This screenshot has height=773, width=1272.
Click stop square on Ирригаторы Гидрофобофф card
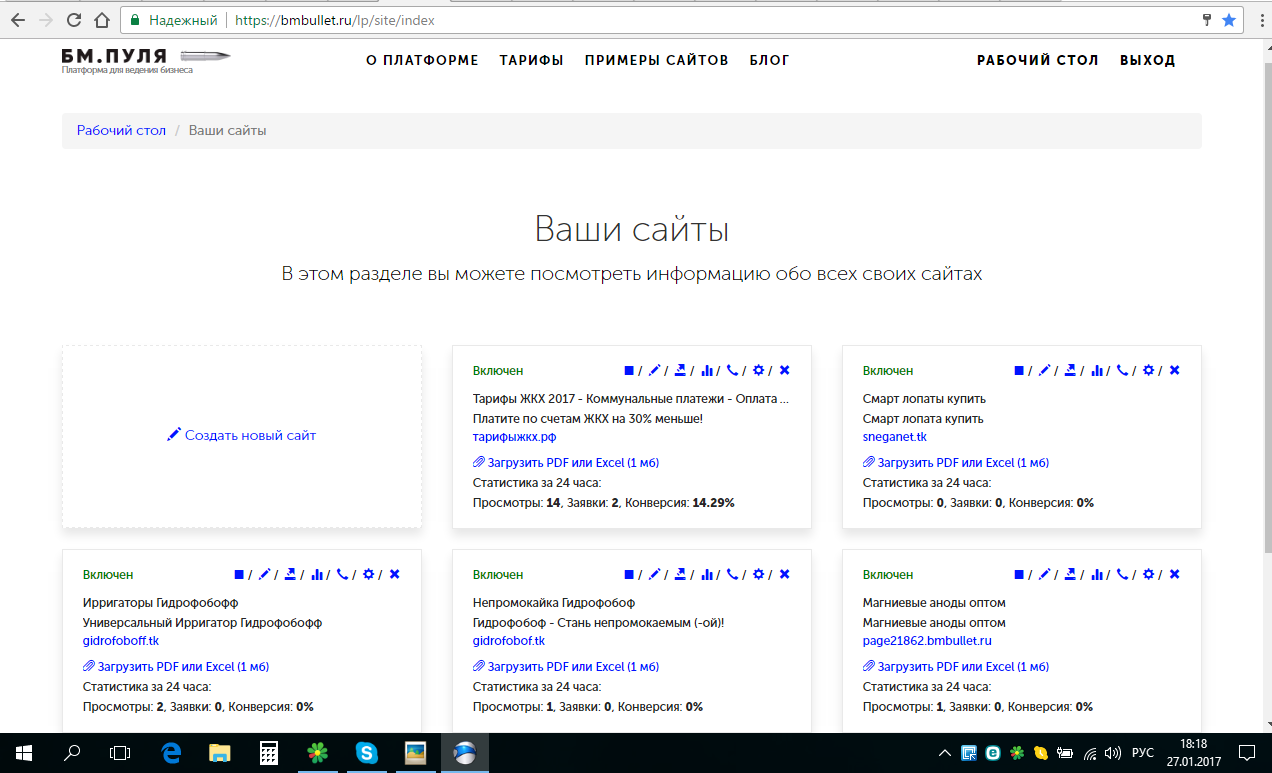click(239, 575)
